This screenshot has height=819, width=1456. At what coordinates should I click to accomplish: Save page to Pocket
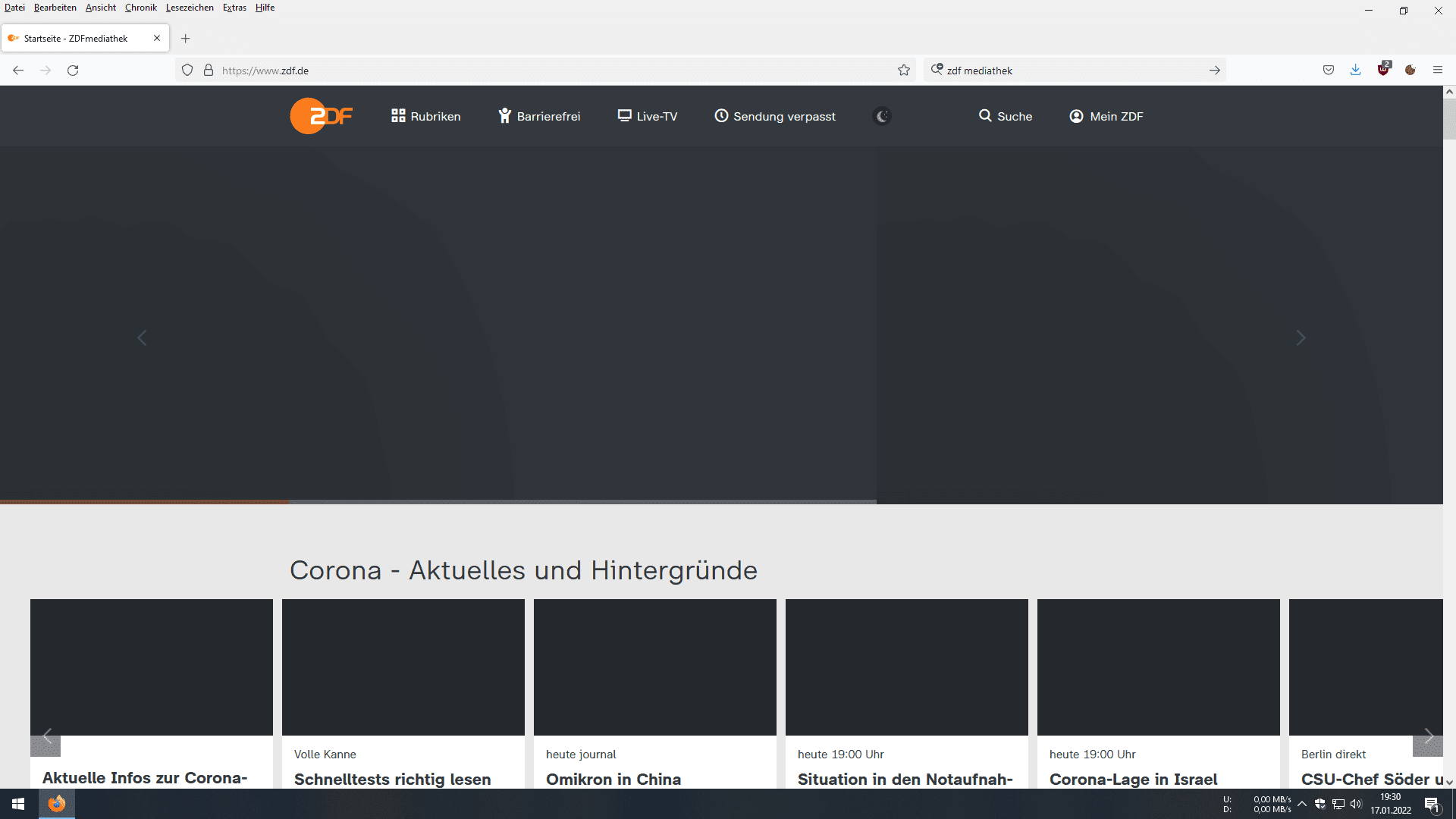(x=1329, y=70)
